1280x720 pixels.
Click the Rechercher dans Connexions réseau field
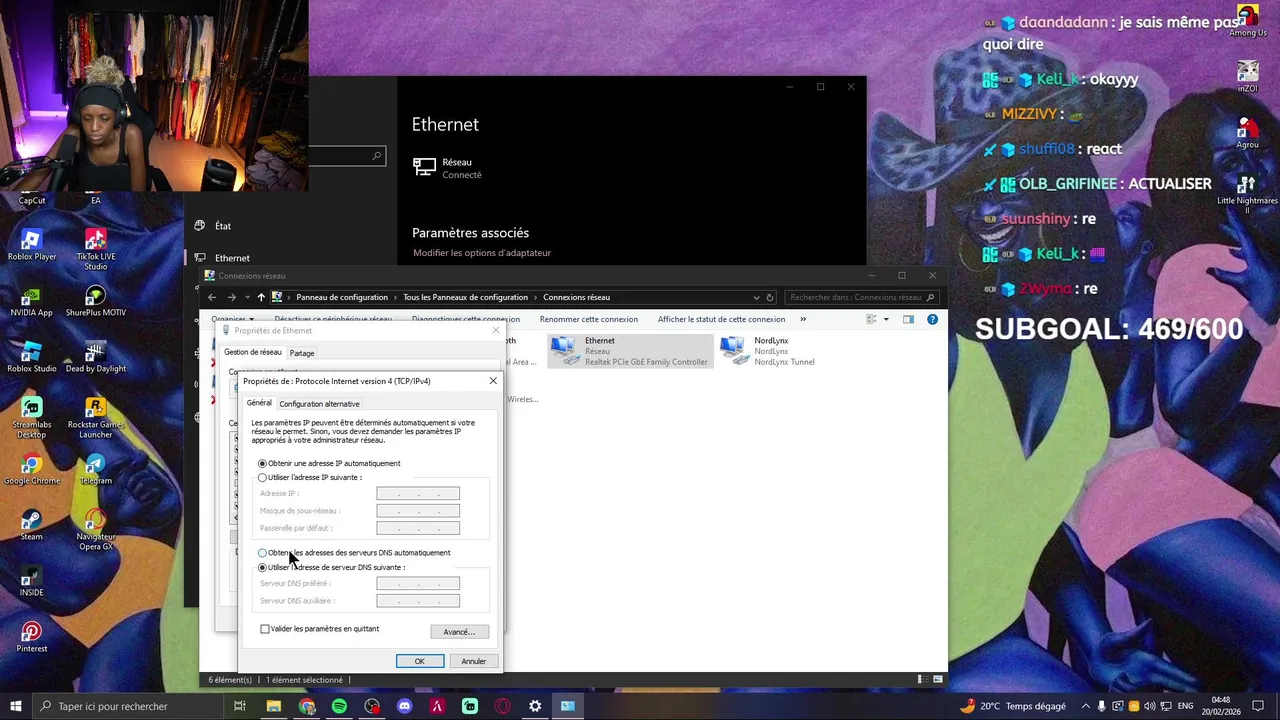(860, 297)
